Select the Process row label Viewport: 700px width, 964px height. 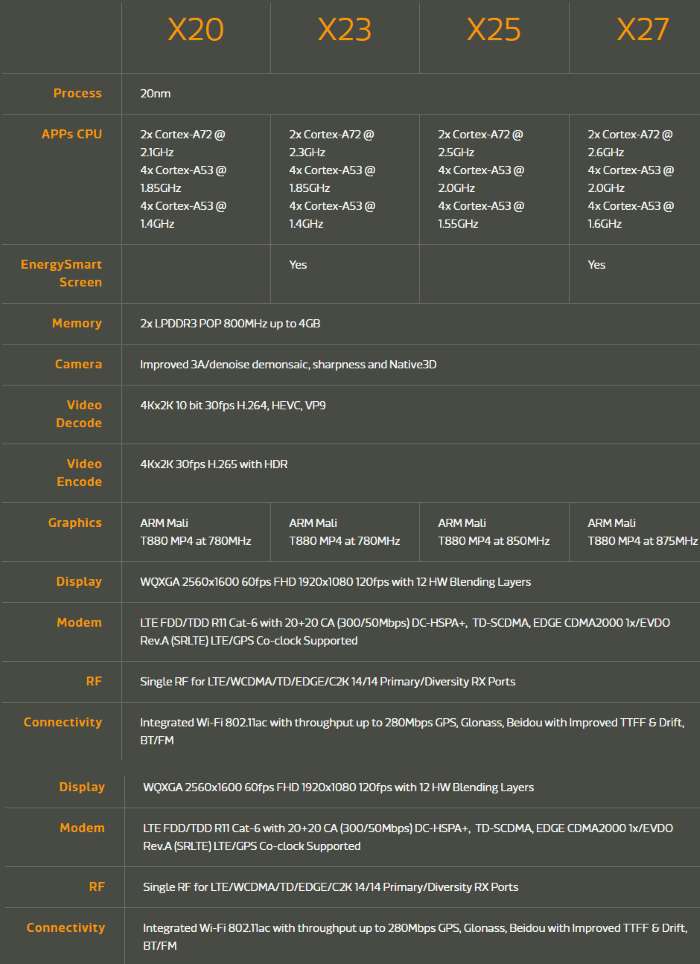[x=77, y=93]
